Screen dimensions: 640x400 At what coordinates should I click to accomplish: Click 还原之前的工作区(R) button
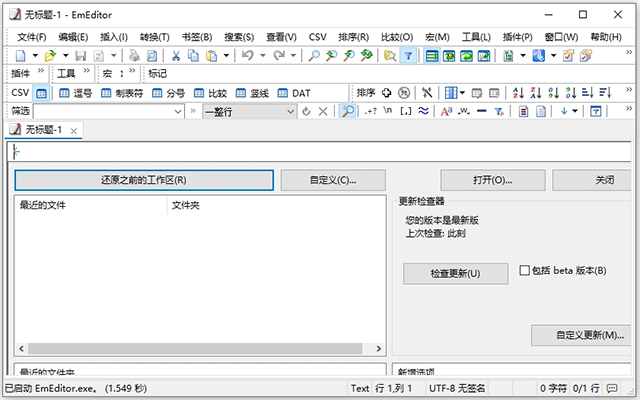(x=144, y=180)
